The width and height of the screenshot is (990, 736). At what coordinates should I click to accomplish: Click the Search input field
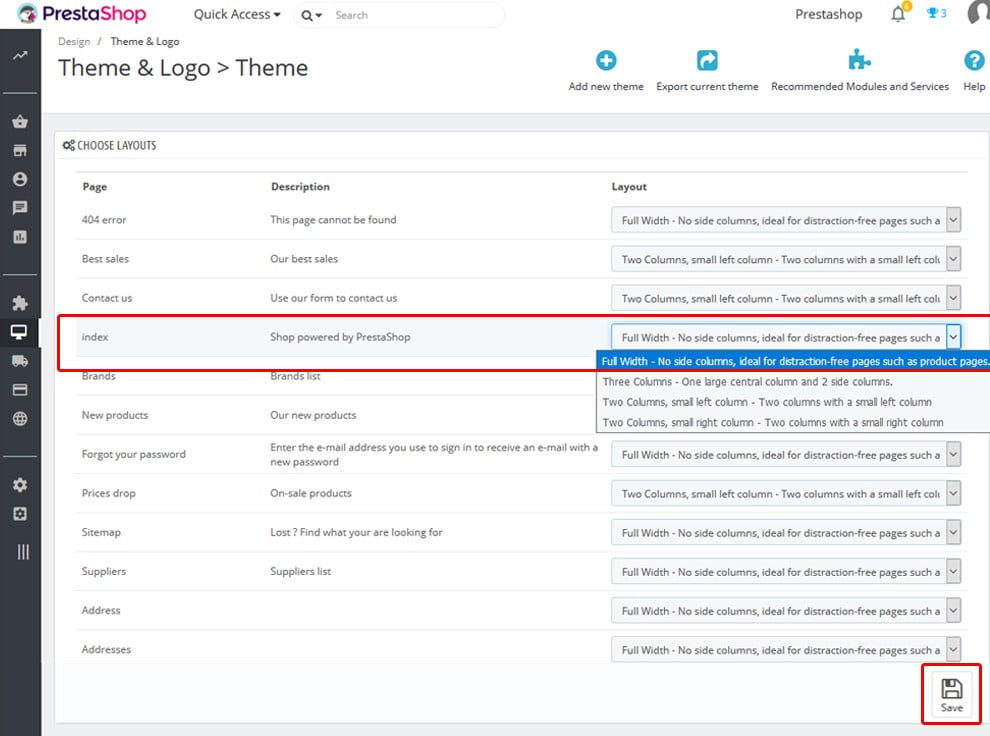tap(415, 15)
